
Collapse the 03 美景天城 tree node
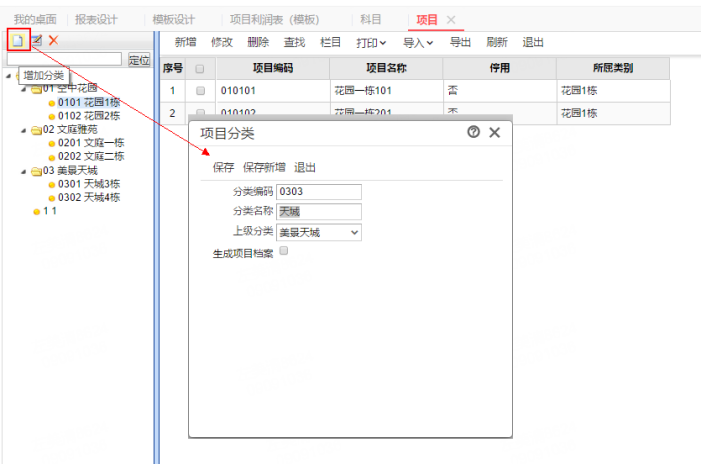coord(23,171)
